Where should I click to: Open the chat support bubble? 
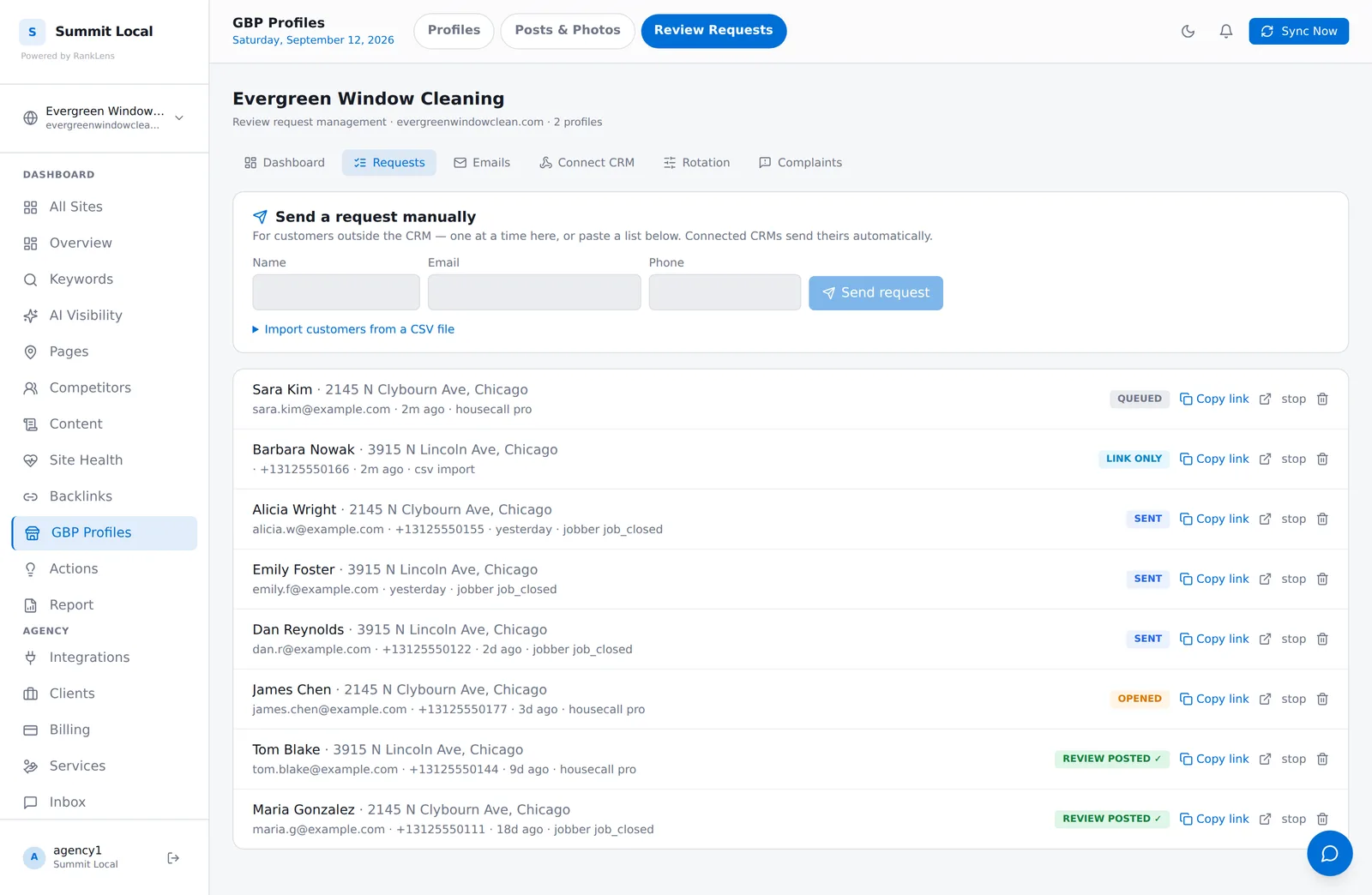1329,853
